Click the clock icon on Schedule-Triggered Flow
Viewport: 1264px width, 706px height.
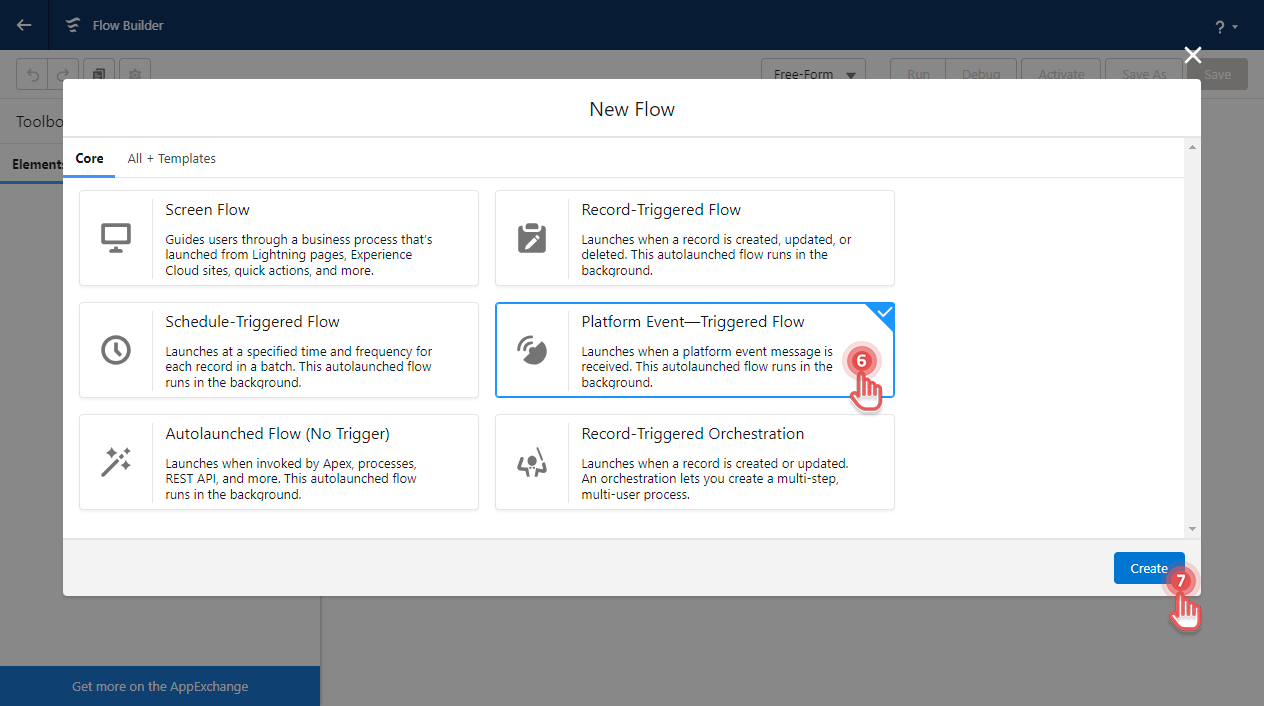pos(115,349)
